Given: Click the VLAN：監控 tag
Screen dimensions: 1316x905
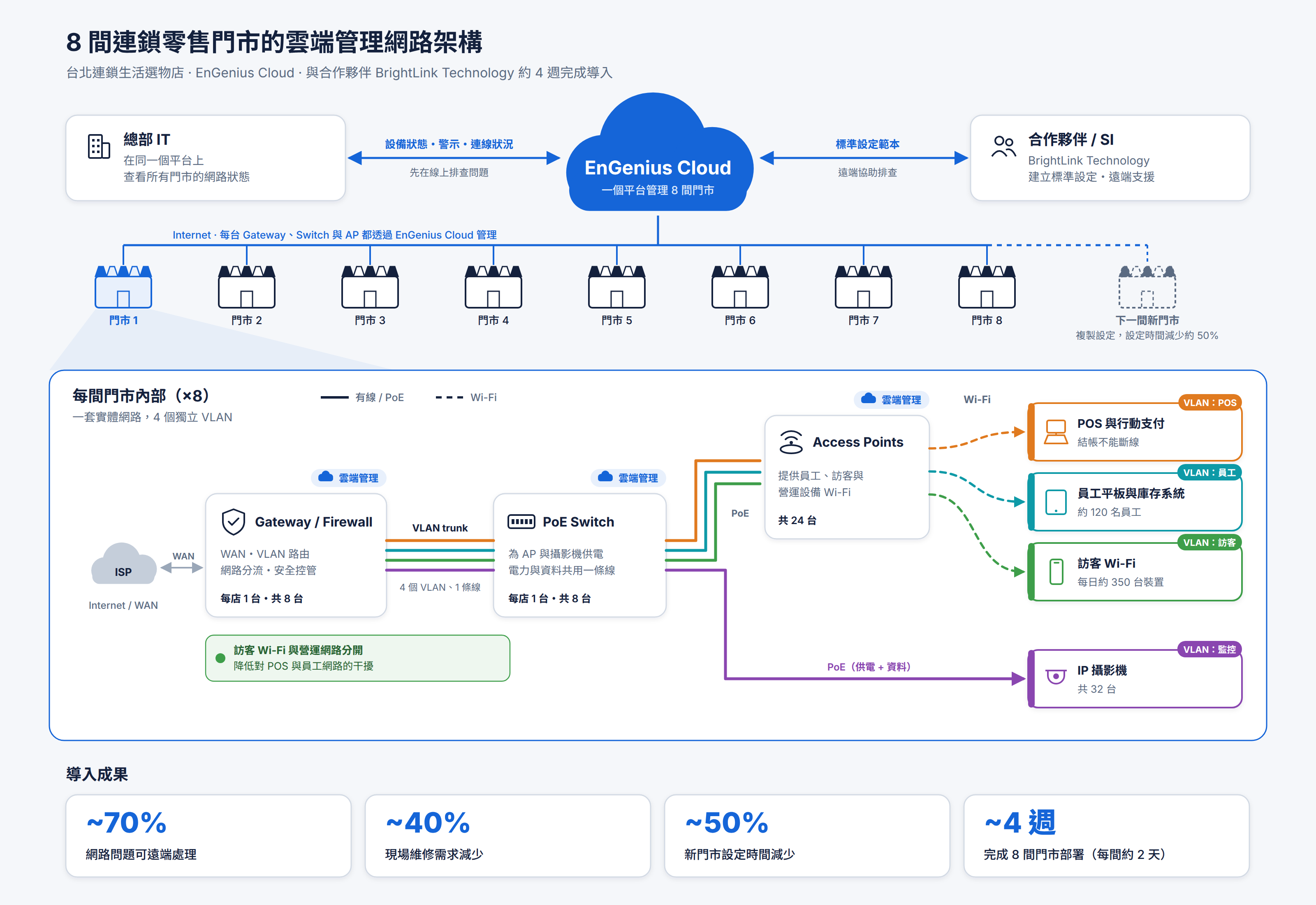Looking at the screenshot, I should [x=1209, y=649].
